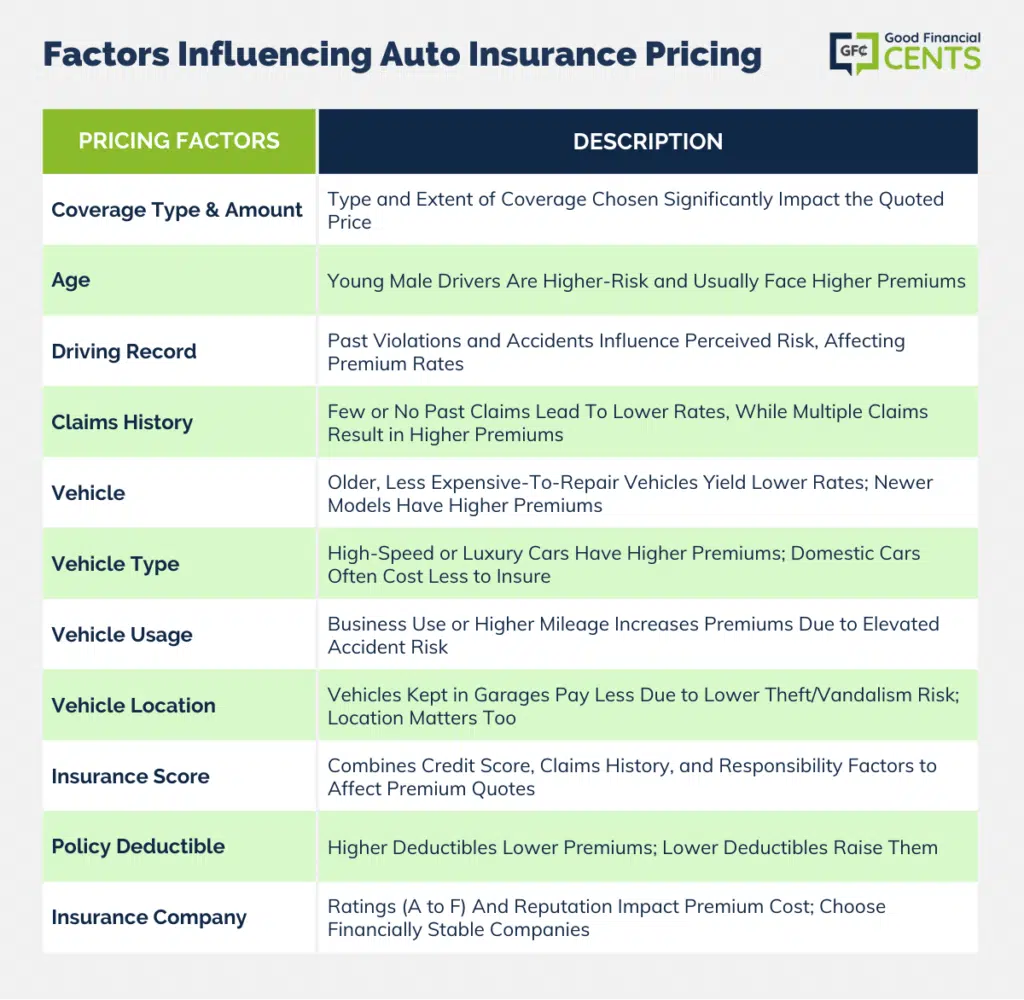Click the Factors Influencing Auto Insurance Pricing title
This screenshot has height=1000, width=1024.
(x=402, y=54)
